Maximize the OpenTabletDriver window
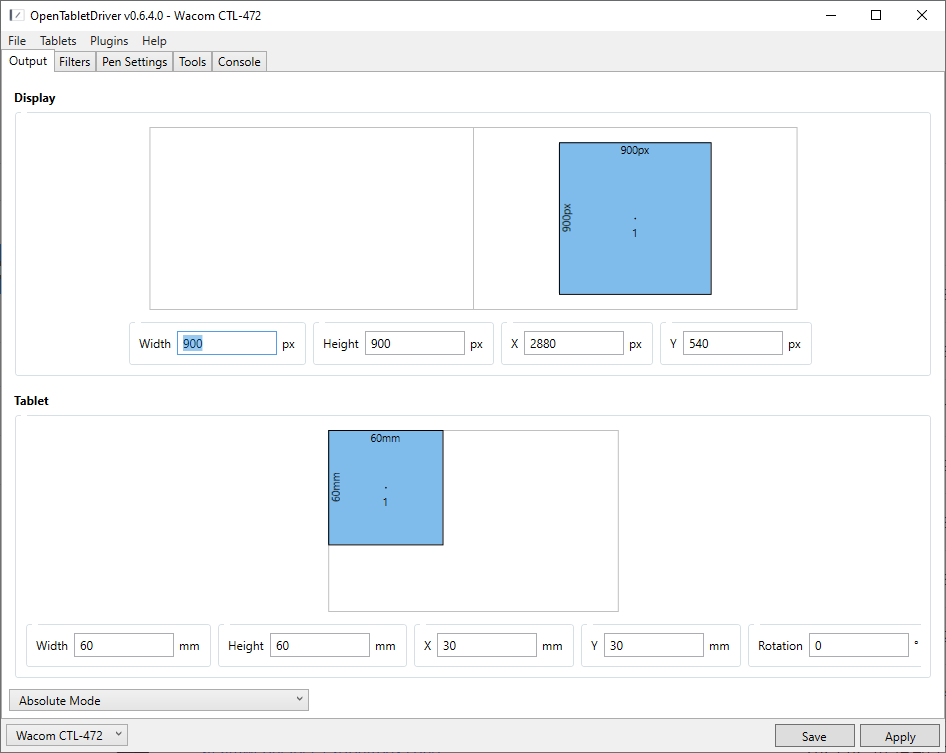 (x=875, y=15)
